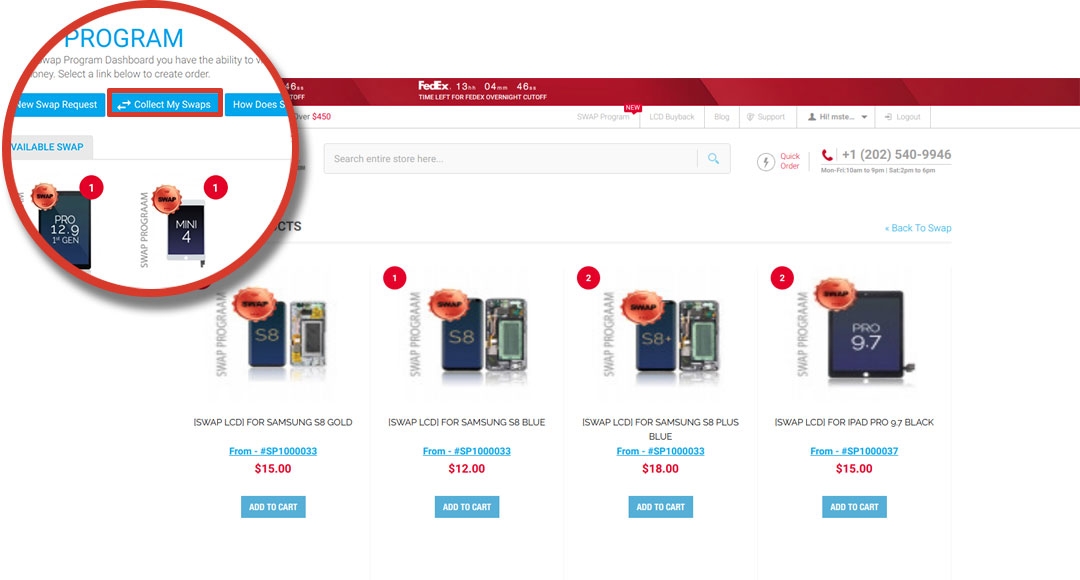1080x580 pixels.
Task: Expand the Hi! account dropdown
Action: tap(837, 117)
